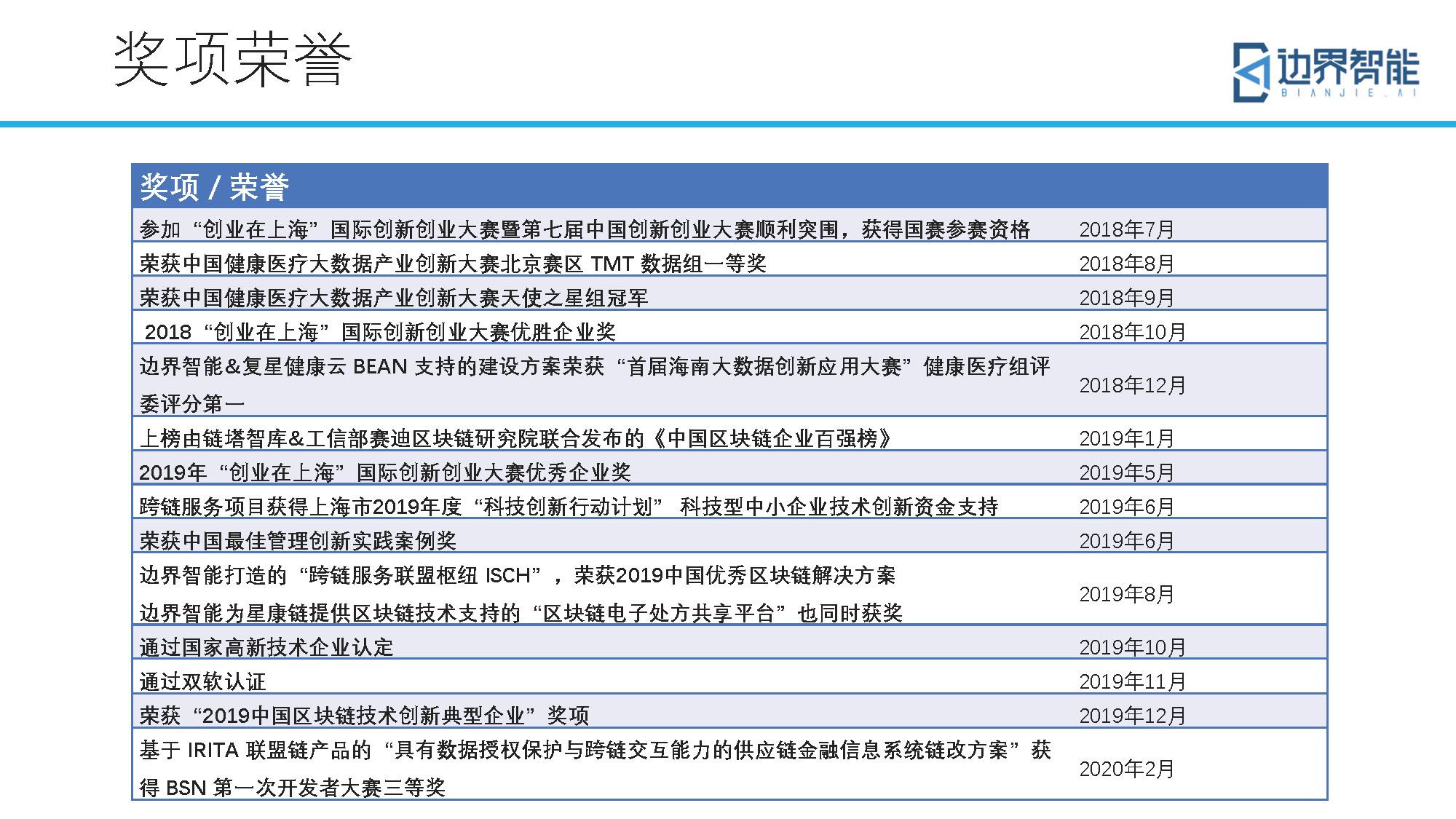Select the row mentioning 北京赛区 TMT 数据组一等奖
This screenshot has width=1456, height=819.
point(729,259)
